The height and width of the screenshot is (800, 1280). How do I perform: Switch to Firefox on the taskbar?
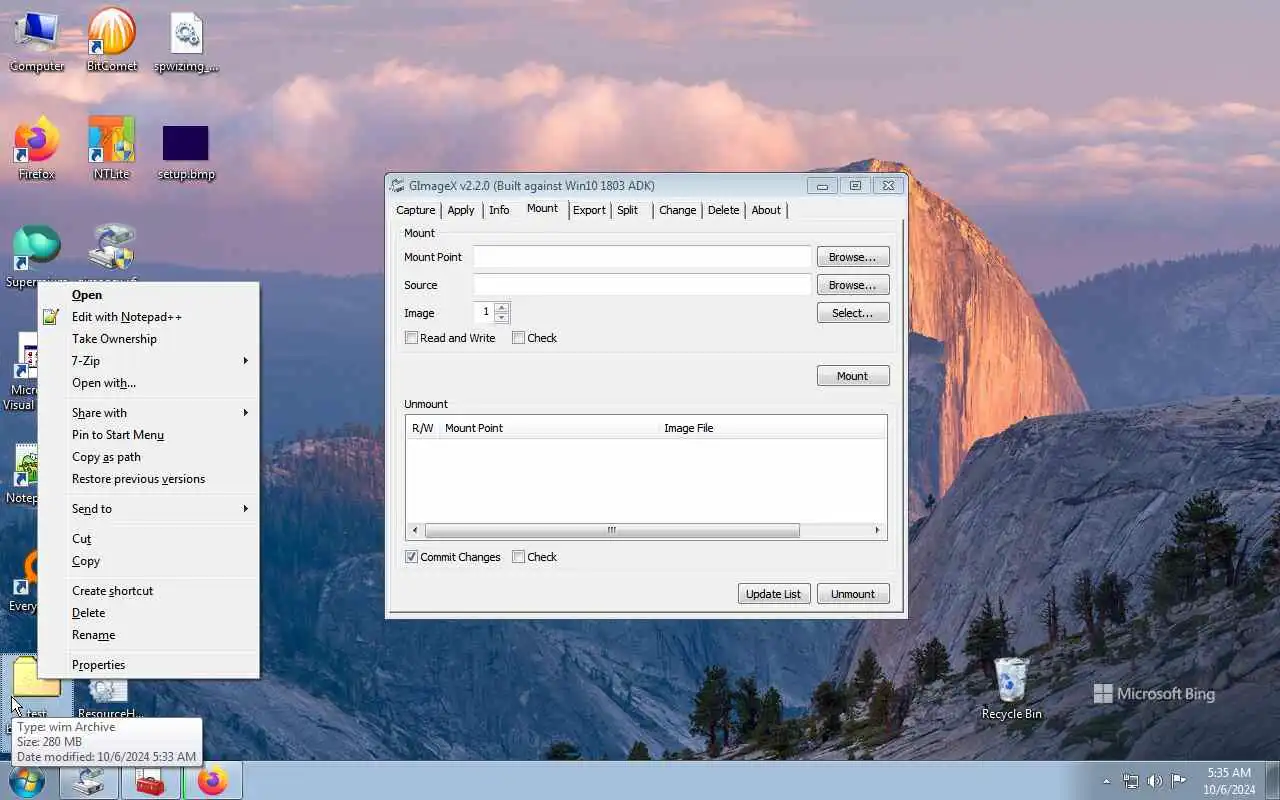[212, 781]
